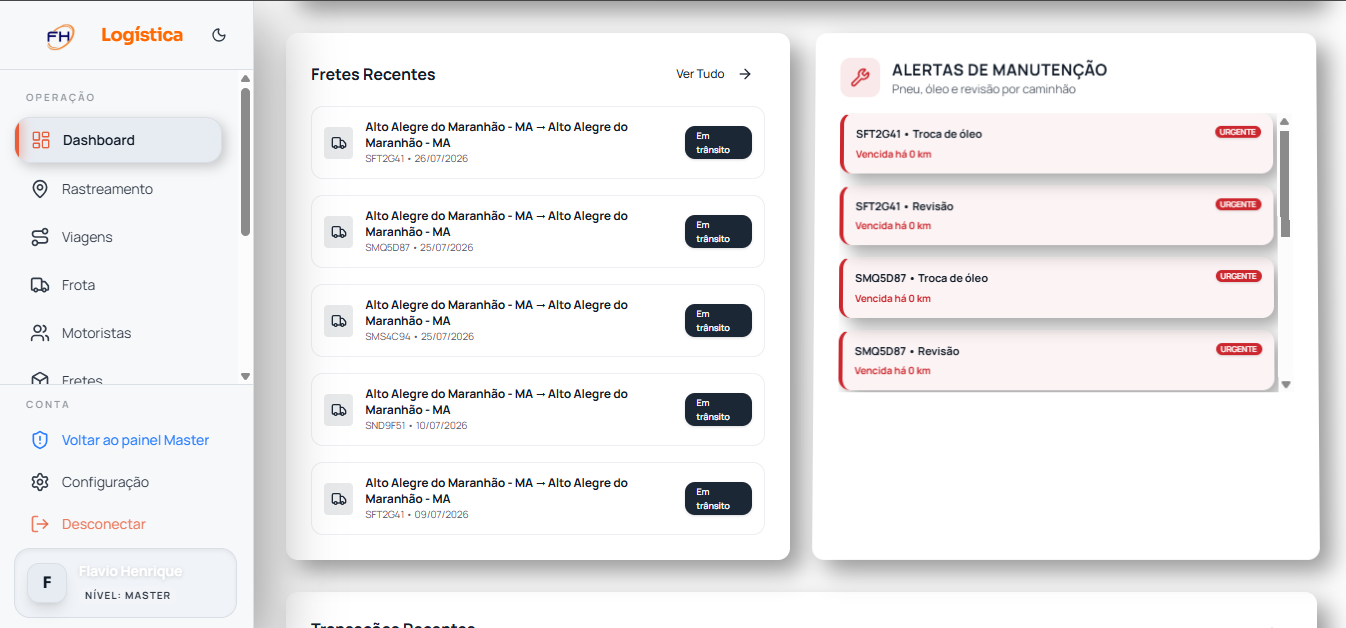Click ALERTAS DE MANUTENÇÃO heading
The height and width of the screenshot is (628, 1346).
tap(999, 70)
